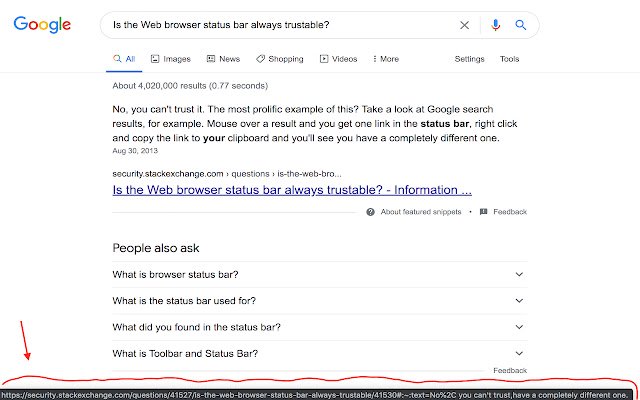Expand "What is browser status bar?"
This screenshot has height=400, width=640.
[320, 274]
